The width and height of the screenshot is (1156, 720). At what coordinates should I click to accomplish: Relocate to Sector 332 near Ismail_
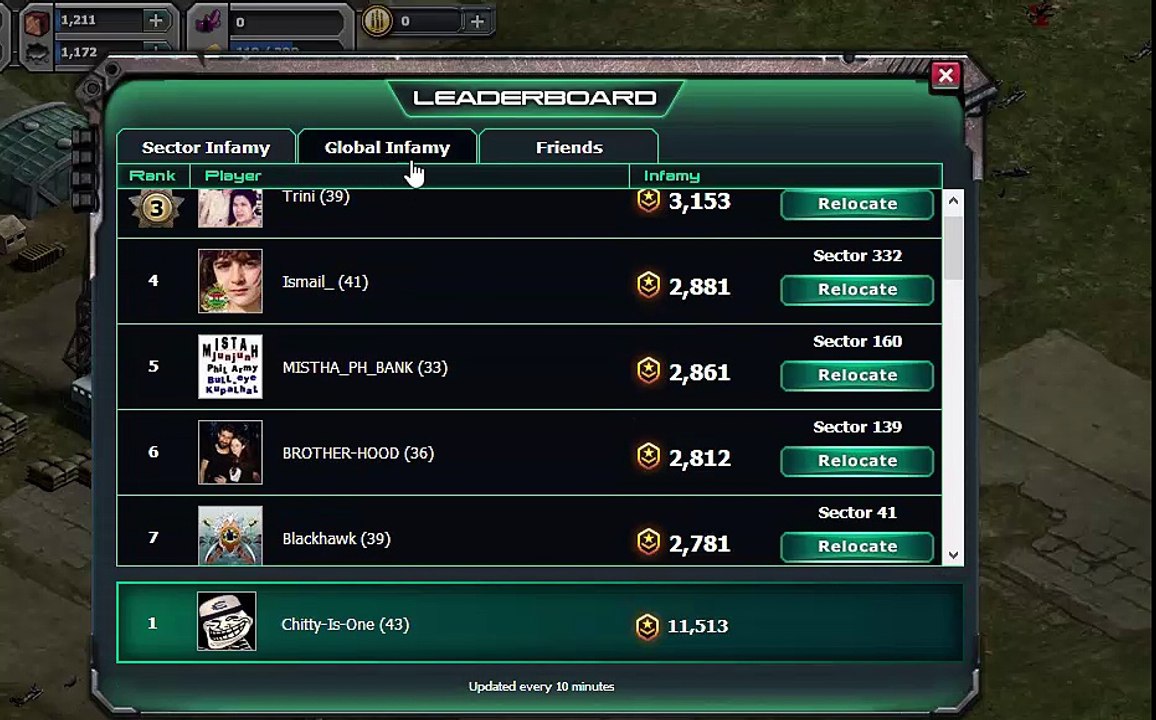pyautogui.click(x=857, y=290)
